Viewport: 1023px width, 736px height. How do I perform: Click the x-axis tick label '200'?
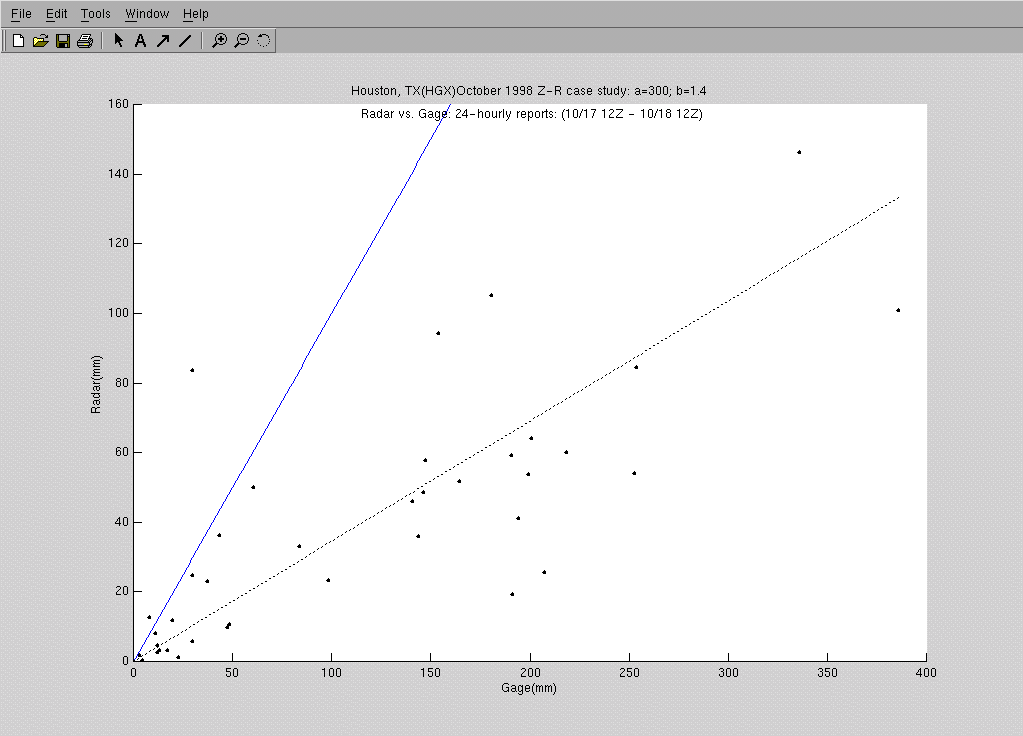pos(530,673)
